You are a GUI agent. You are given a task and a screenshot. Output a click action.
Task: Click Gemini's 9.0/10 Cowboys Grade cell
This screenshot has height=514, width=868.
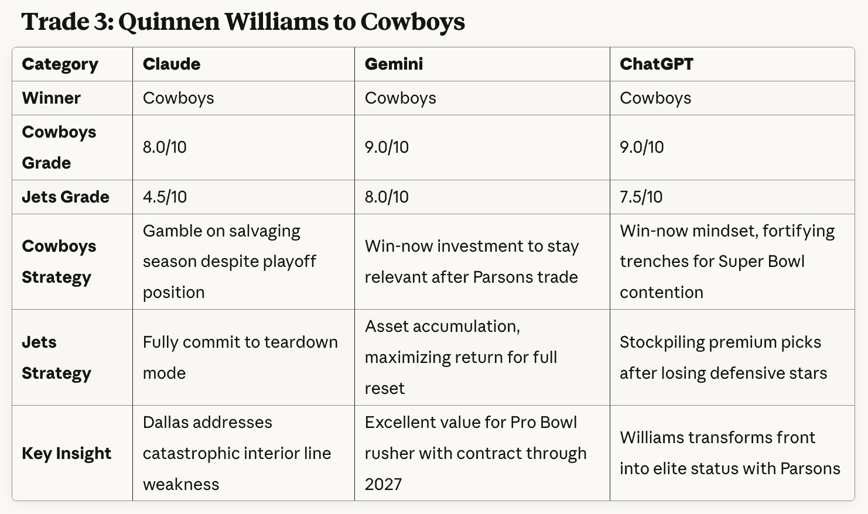pyautogui.click(x=387, y=147)
